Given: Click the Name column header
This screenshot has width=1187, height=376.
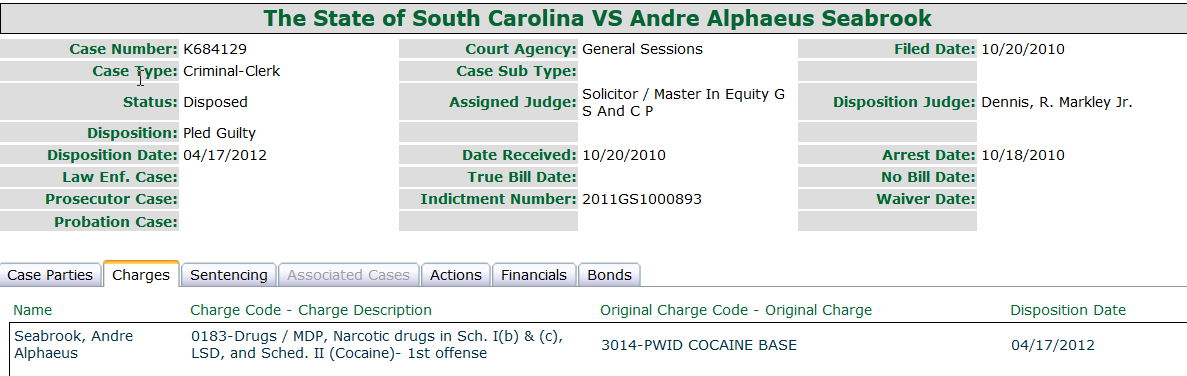Looking at the screenshot, I should pos(33,310).
